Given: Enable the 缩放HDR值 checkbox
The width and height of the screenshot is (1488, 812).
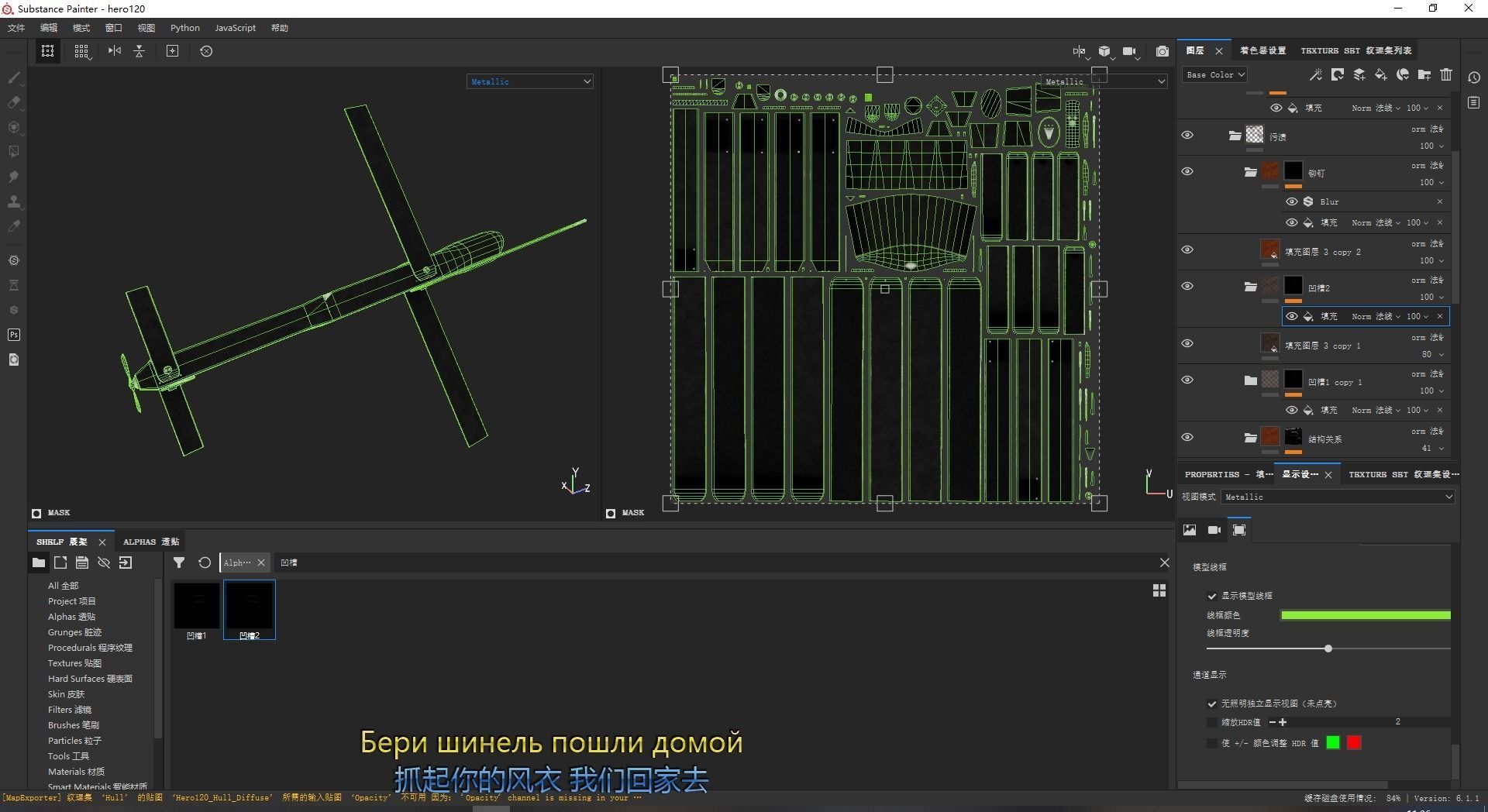Looking at the screenshot, I should pyautogui.click(x=1212, y=722).
